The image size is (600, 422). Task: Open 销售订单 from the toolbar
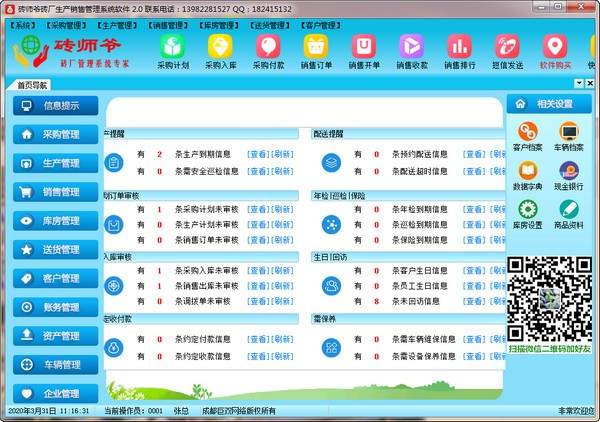tap(315, 52)
